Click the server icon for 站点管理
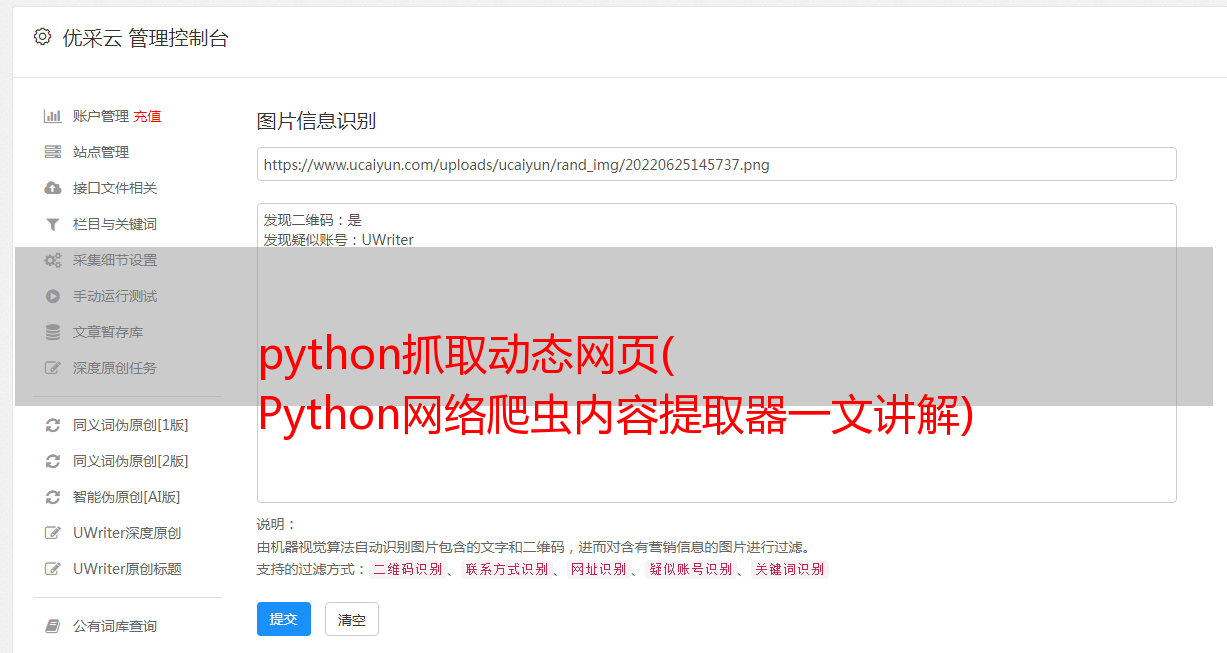 coord(53,152)
